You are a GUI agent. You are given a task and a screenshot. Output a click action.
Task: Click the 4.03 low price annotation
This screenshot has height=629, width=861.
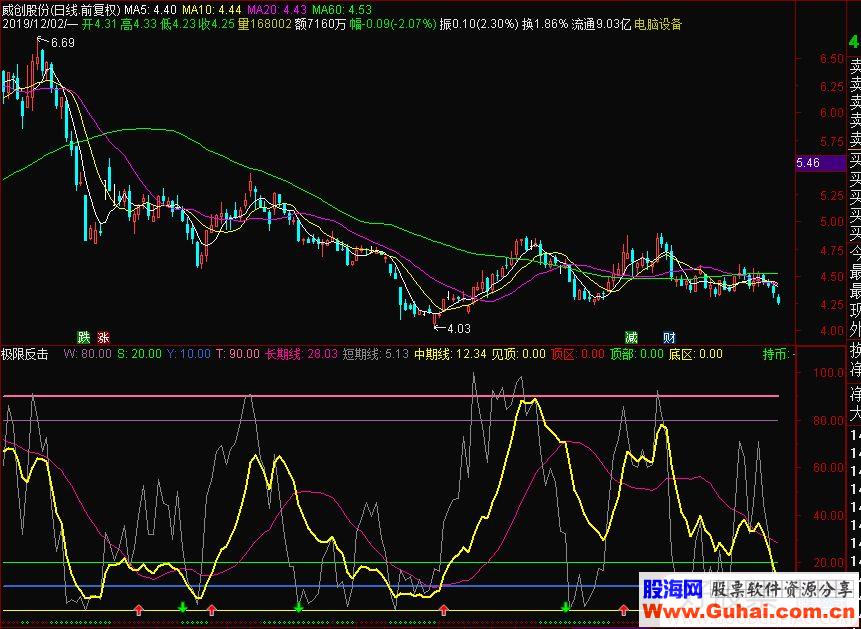point(460,329)
